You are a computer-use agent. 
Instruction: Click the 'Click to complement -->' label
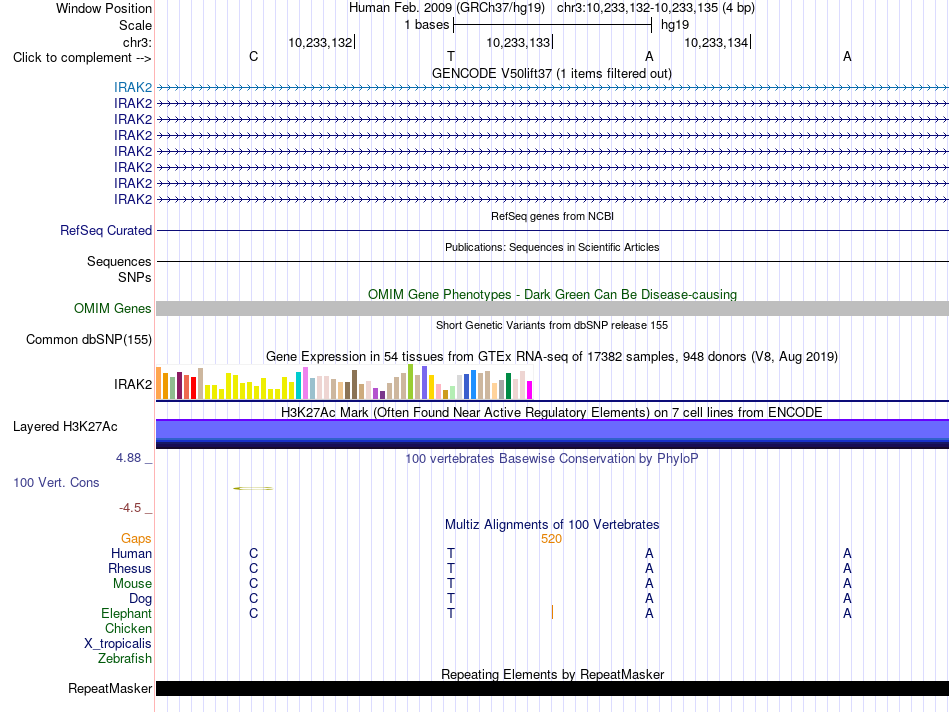pyautogui.click(x=82, y=58)
